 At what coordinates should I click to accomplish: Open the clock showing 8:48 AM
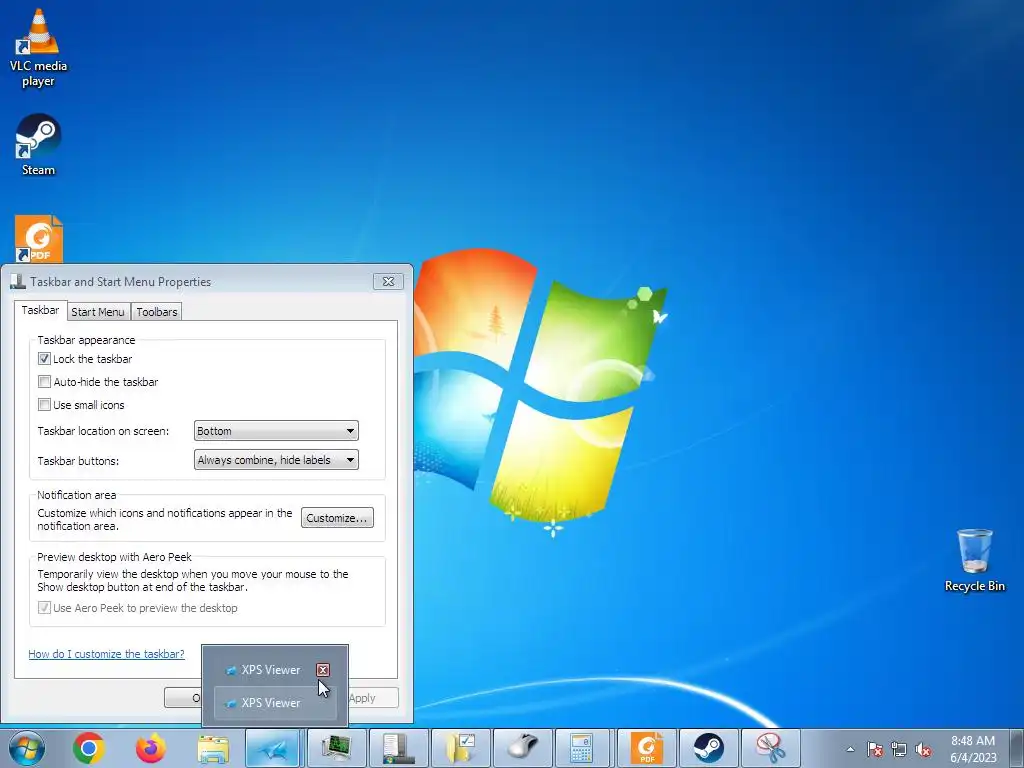(x=973, y=749)
